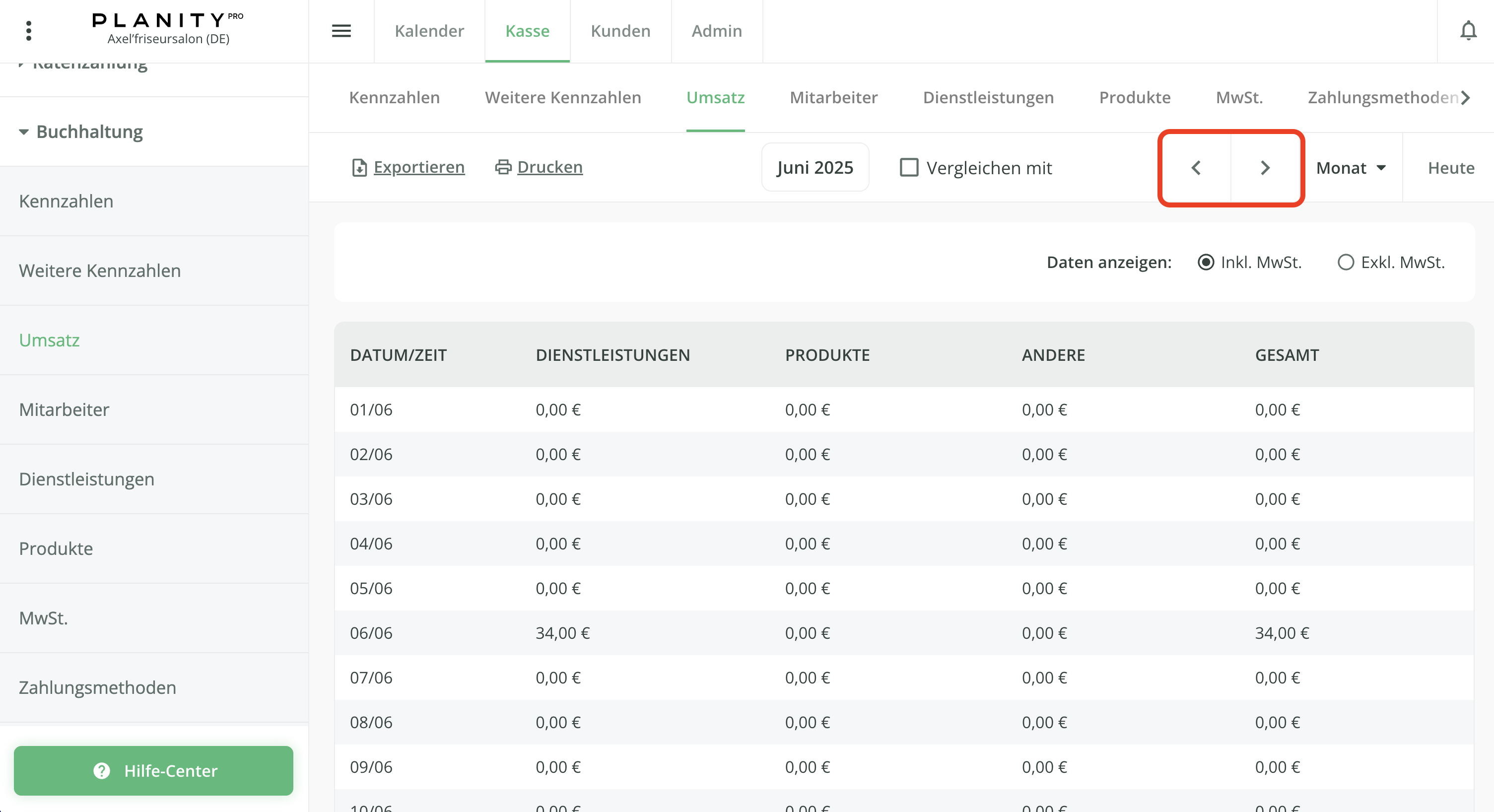This screenshot has width=1494, height=812.
Task: Click the Heute button
Action: pyautogui.click(x=1450, y=168)
